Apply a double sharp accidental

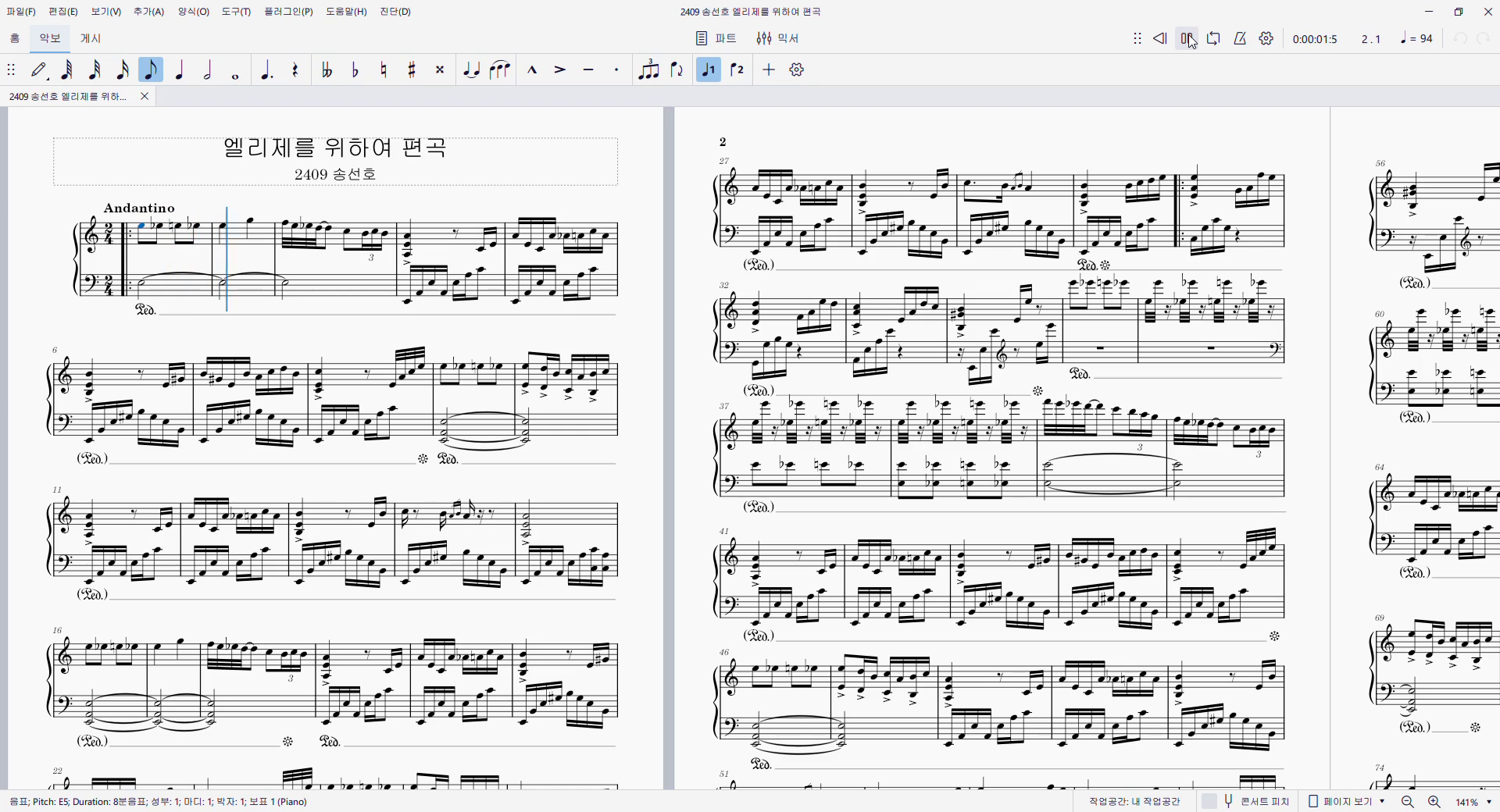pyautogui.click(x=439, y=69)
